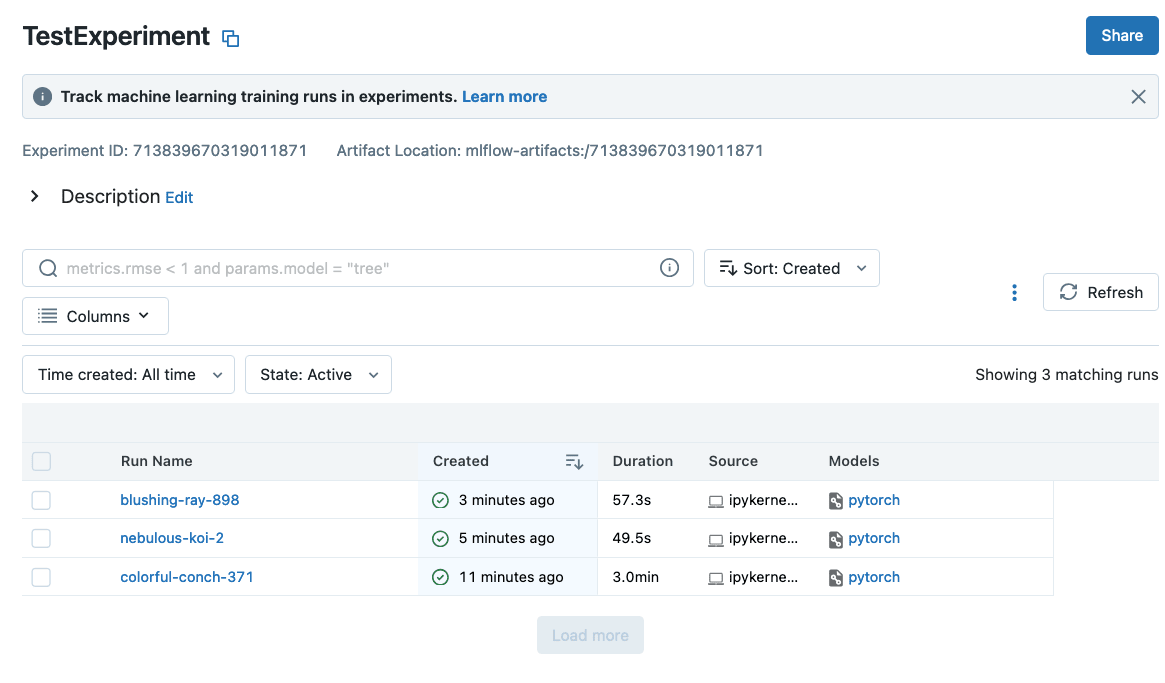This screenshot has width=1165, height=683.
Task: Open the Time created: All time filter
Action: (x=129, y=375)
